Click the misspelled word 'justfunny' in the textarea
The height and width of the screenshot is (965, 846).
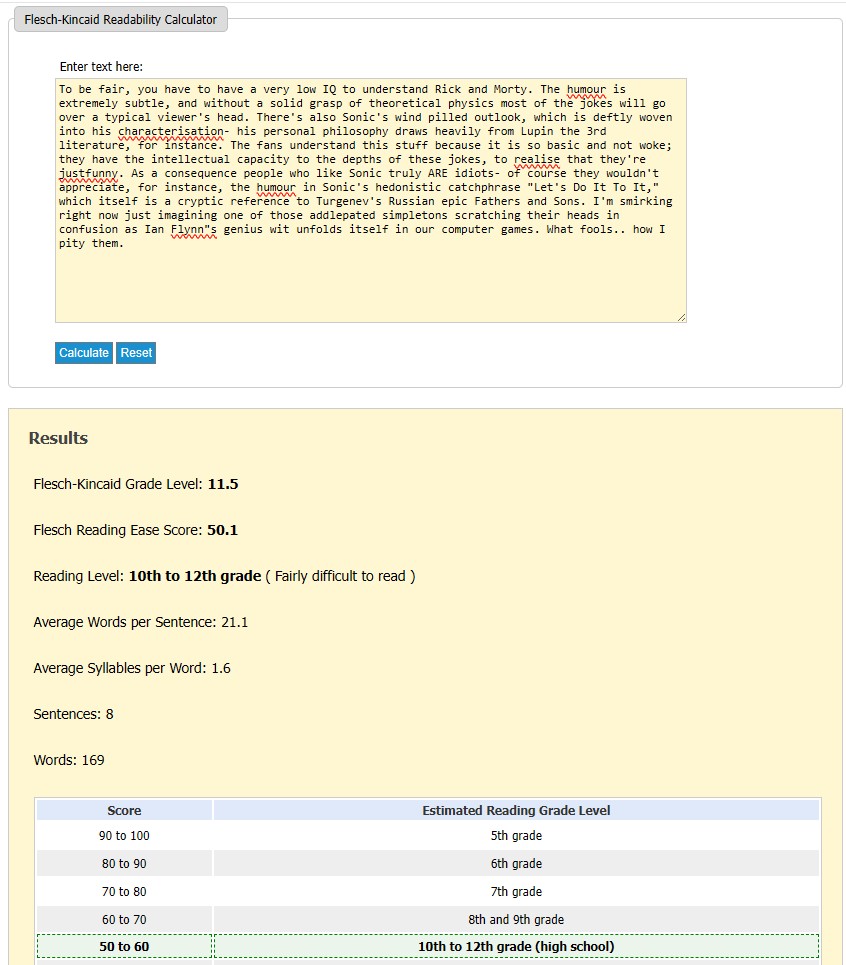click(88, 173)
